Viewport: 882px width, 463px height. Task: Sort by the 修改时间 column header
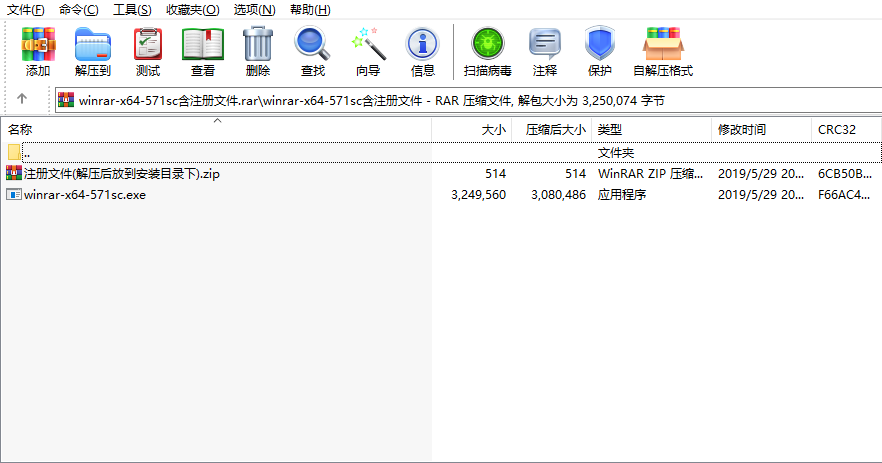(x=761, y=129)
